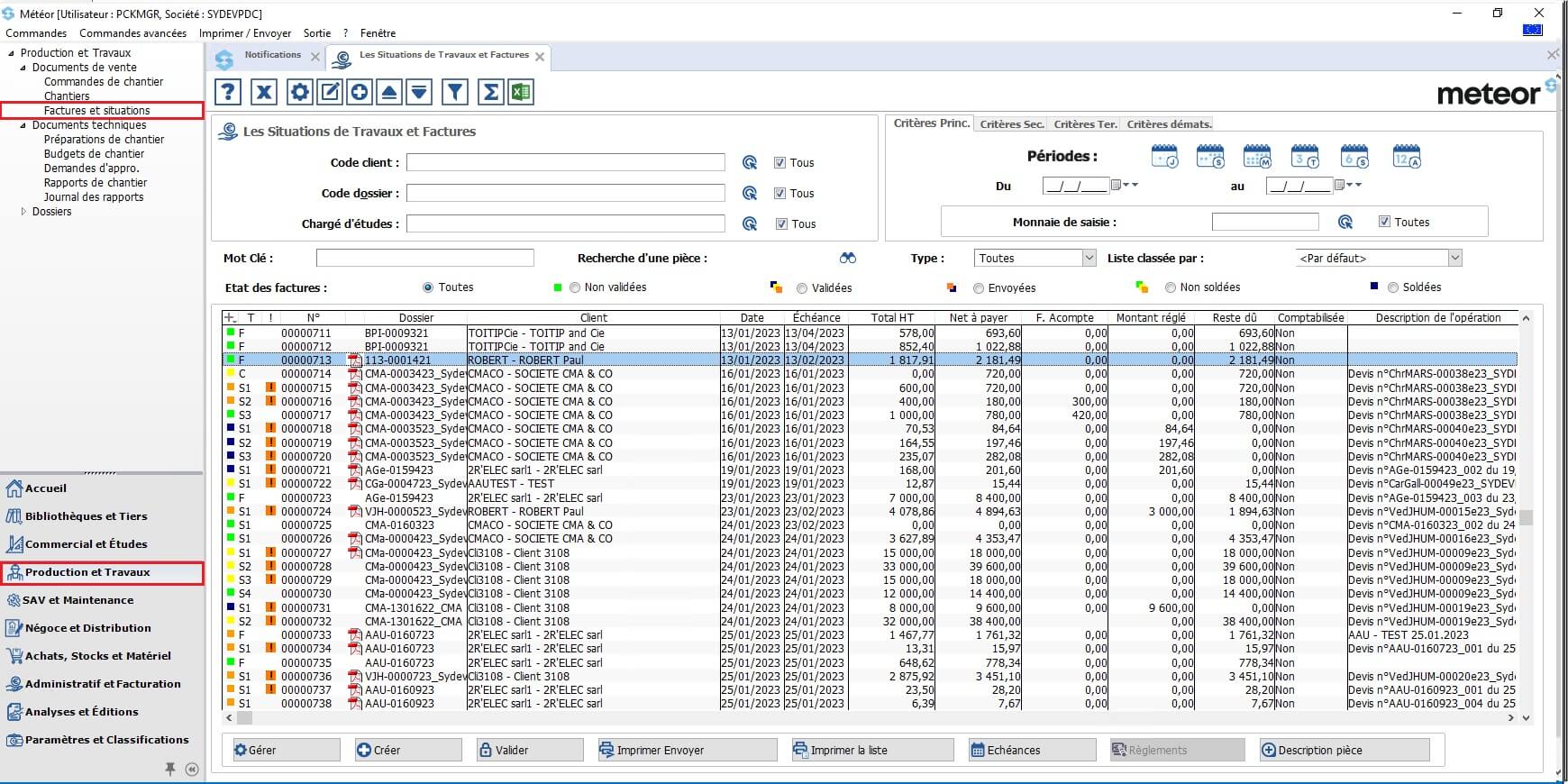Image resolution: width=1568 pixels, height=784 pixels.
Task: Click the Mot Clé input field
Action: click(x=424, y=258)
